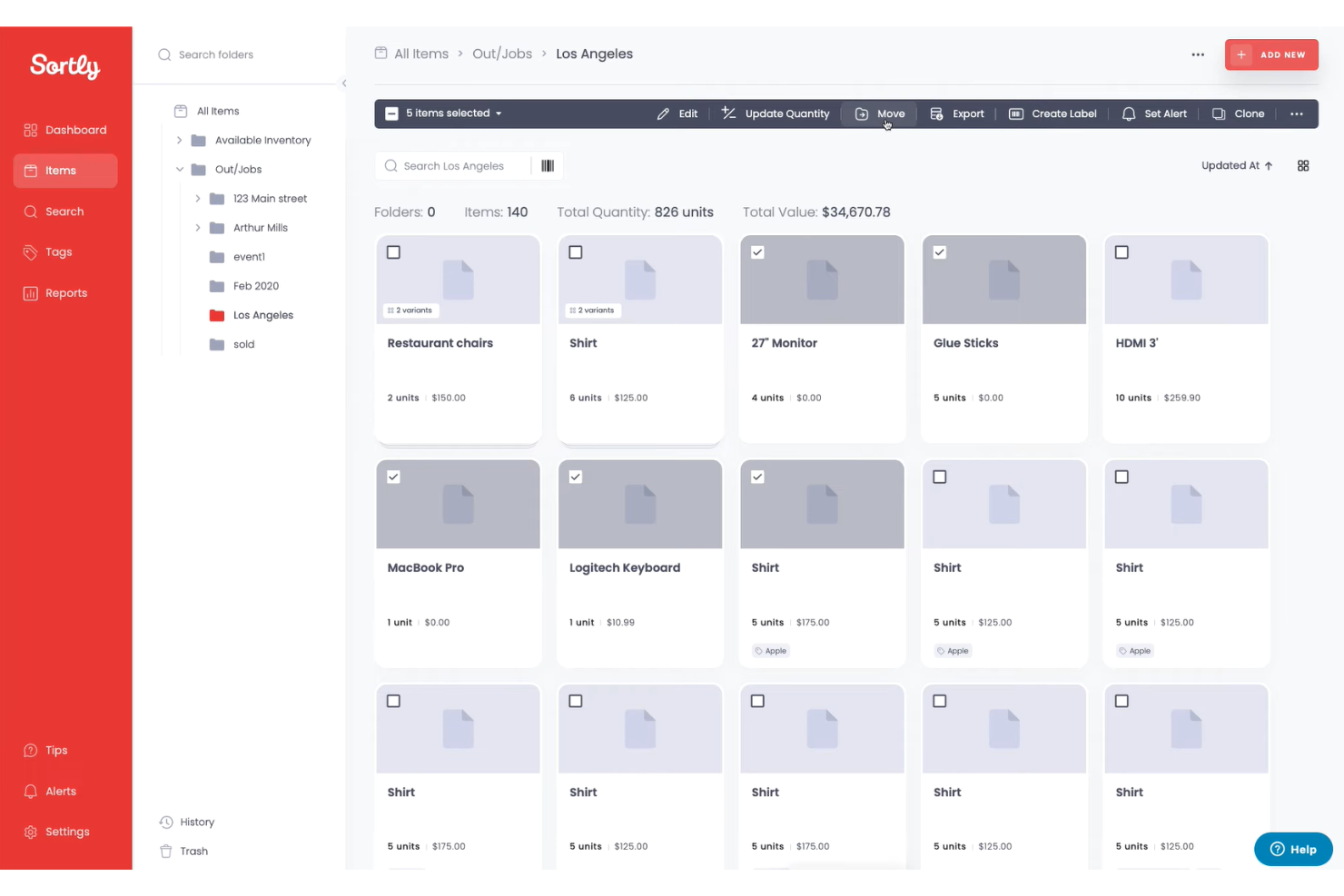This screenshot has width=1344, height=896.
Task: Open the HDMI 3' item thumbnail
Action: (1186, 280)
